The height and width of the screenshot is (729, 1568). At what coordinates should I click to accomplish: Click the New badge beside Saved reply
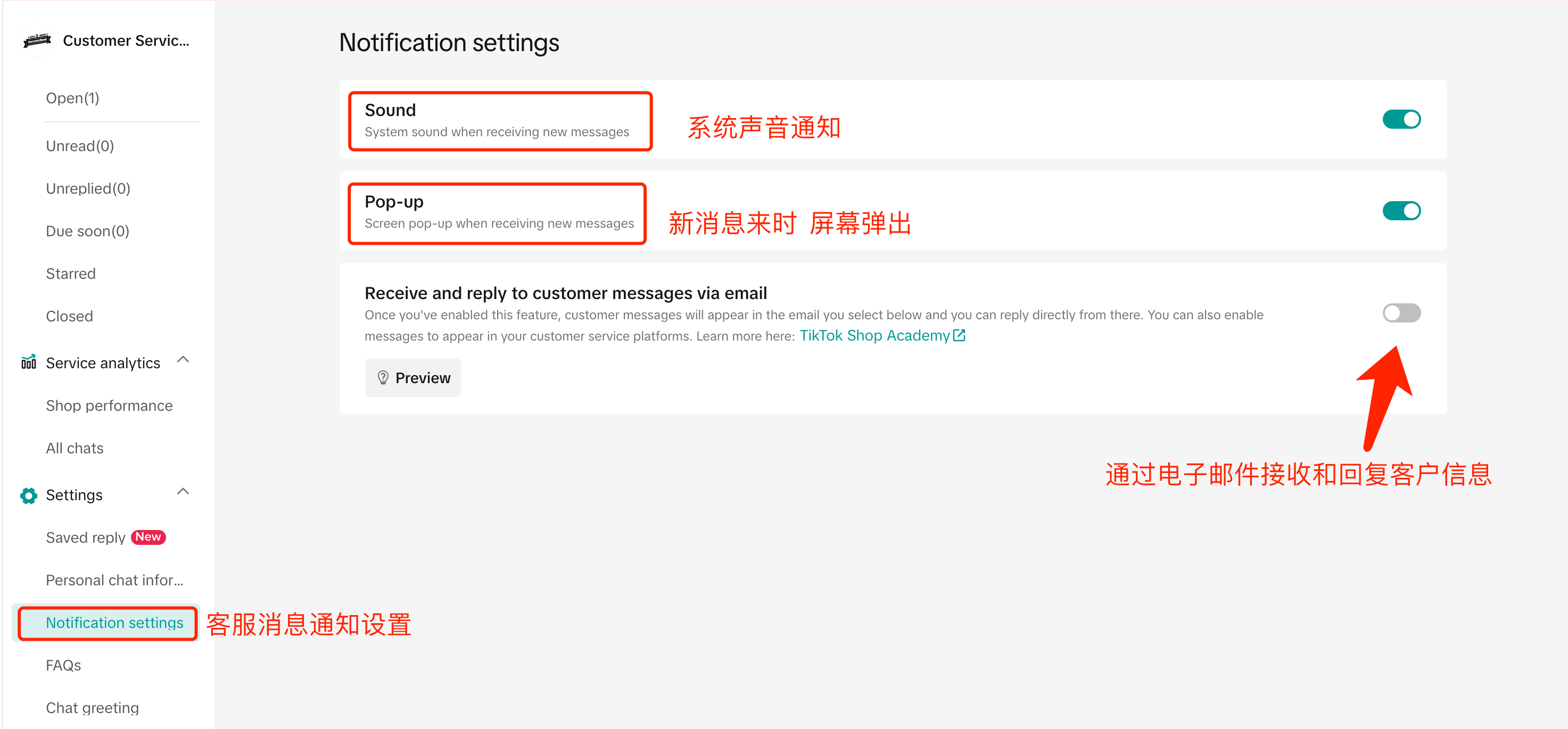point(148,537)
